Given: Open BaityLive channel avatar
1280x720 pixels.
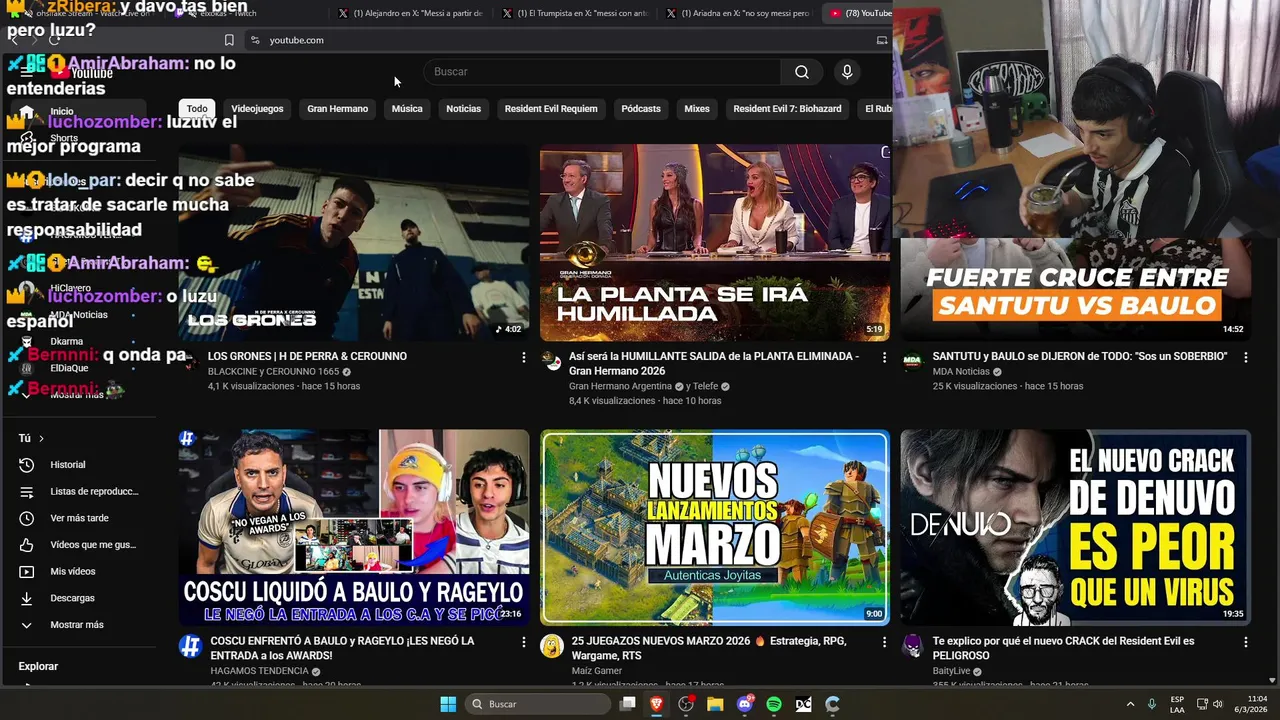Looking at the screenshot, I should tap(912, 646).
